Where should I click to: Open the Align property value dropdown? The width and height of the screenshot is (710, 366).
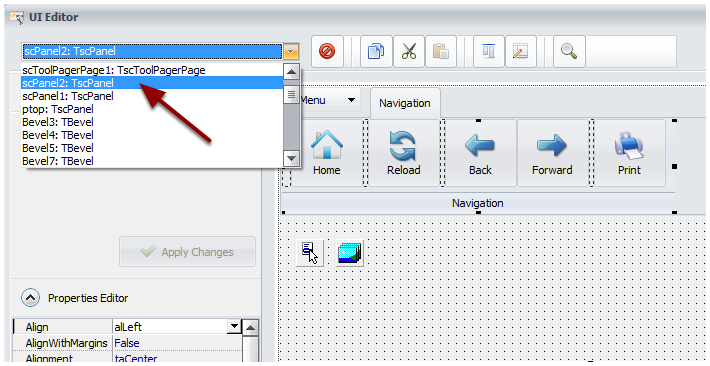click(x=234, y=326)
